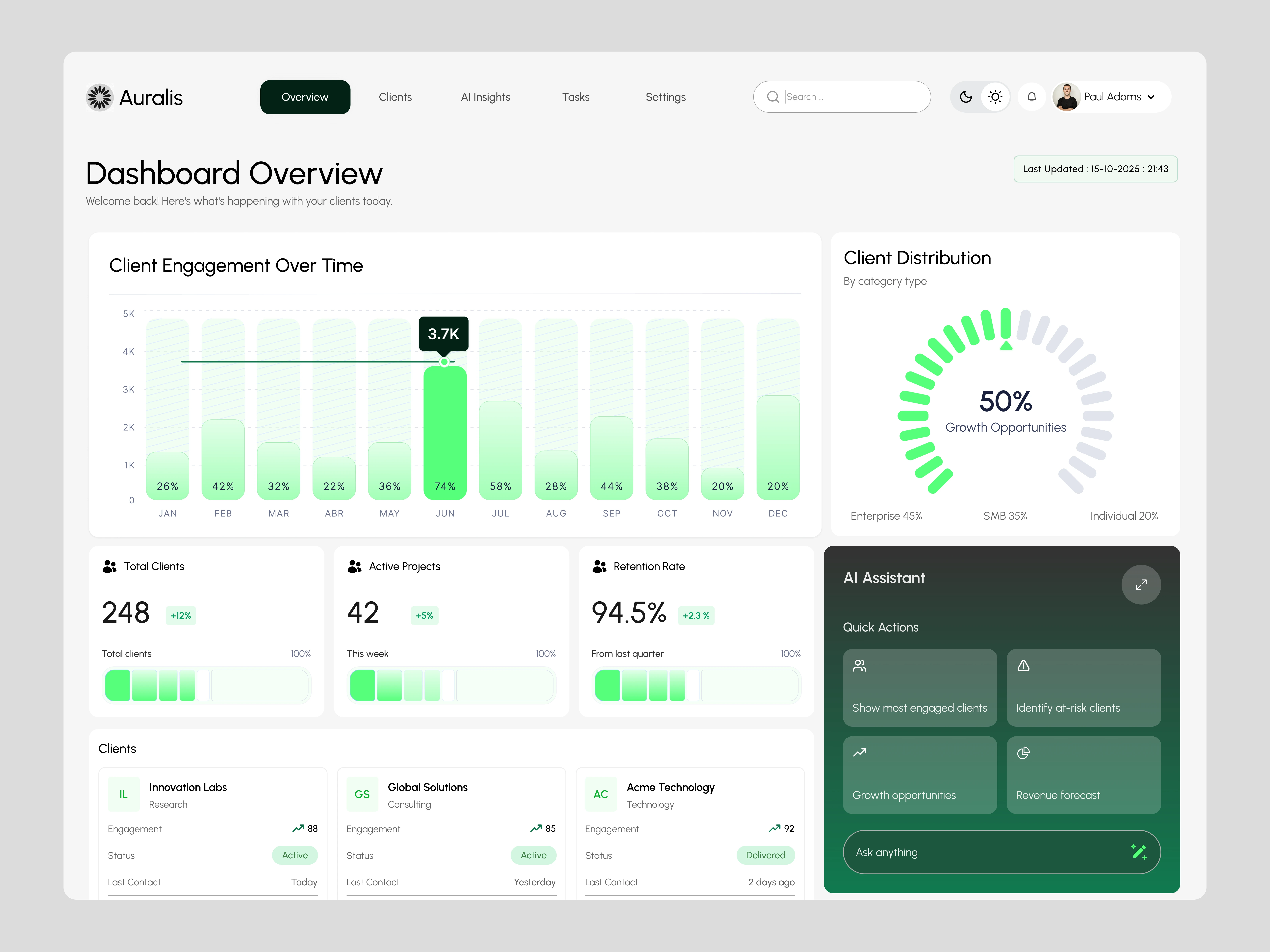Click Paul Adams' profile avatar
The height and width of the screenshot is (952, 1270).
click(1067, 97)
